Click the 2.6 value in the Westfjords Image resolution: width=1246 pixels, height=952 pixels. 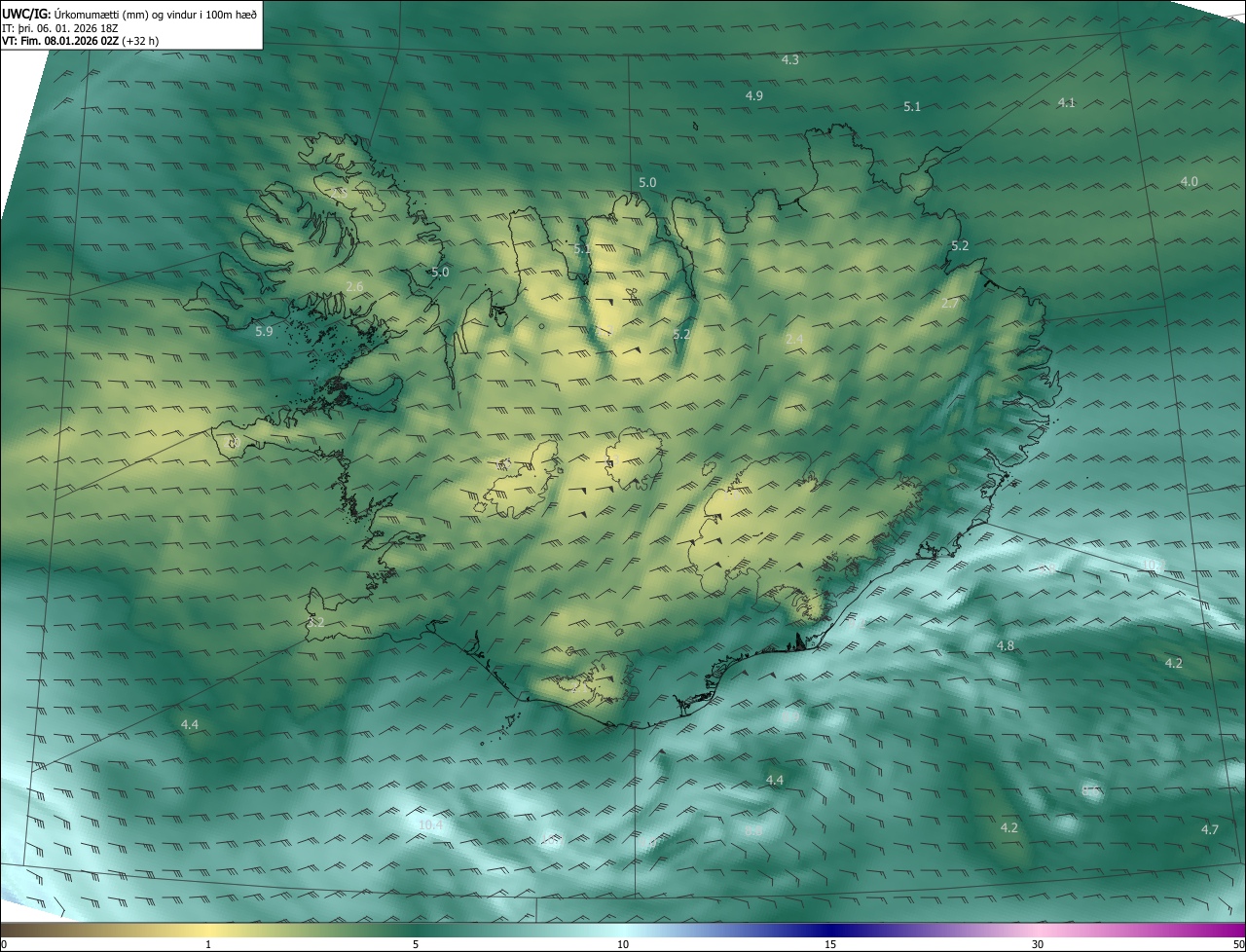point(354,286)
